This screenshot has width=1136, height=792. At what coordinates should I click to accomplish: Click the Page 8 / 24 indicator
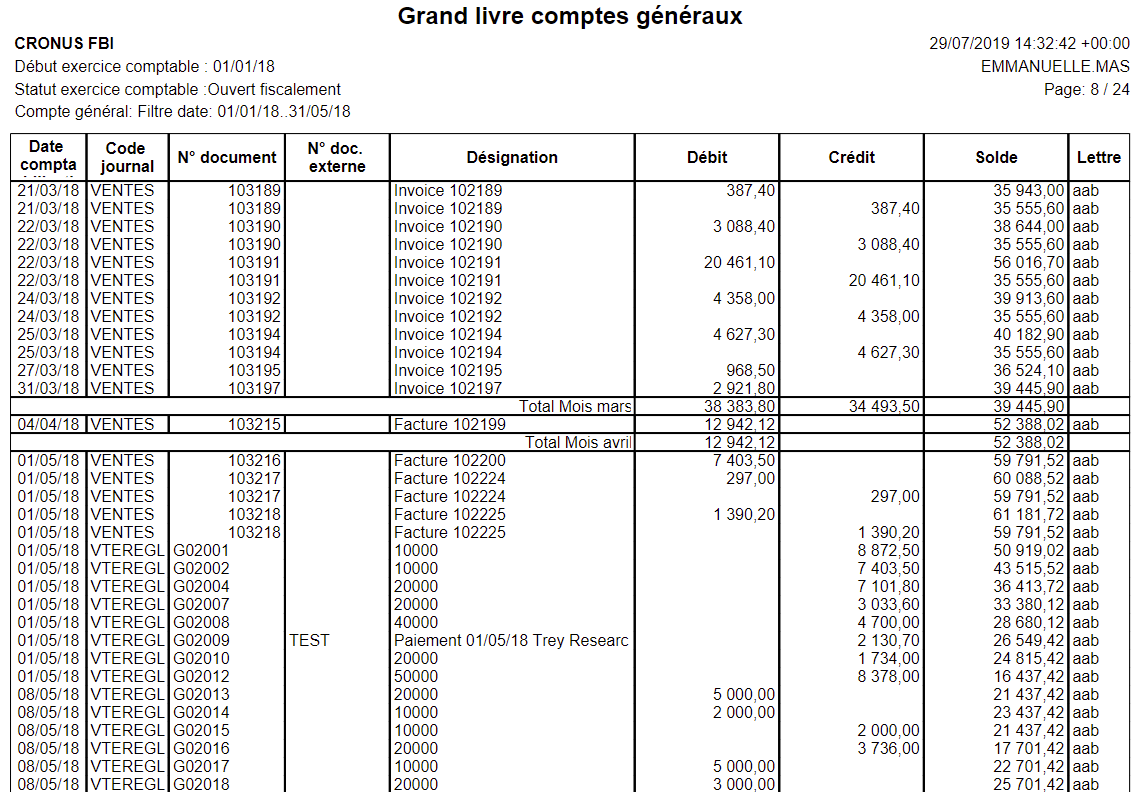click(x=1086, y=90)
